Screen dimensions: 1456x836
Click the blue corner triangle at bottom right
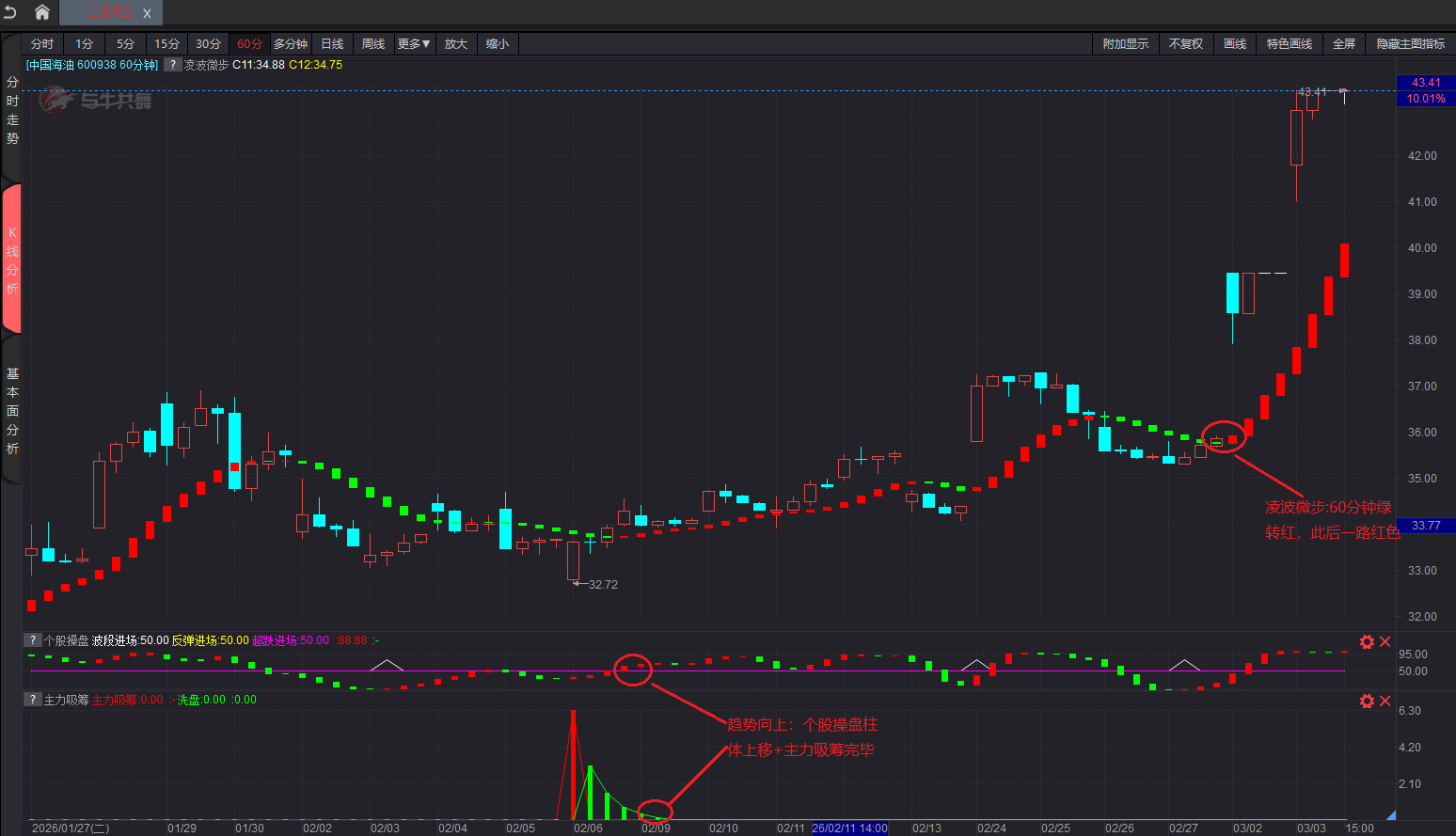pyautogui.click(x=1391, y=815)
